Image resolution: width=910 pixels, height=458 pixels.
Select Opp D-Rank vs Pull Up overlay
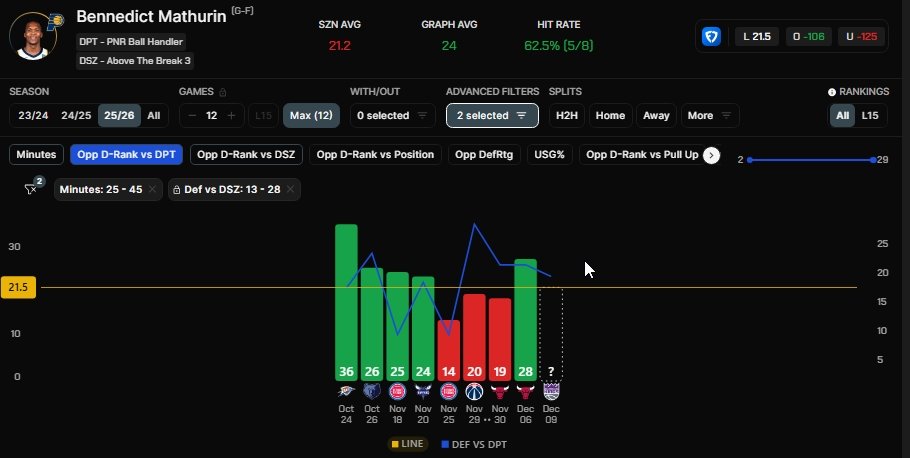[x=642, y=155]
